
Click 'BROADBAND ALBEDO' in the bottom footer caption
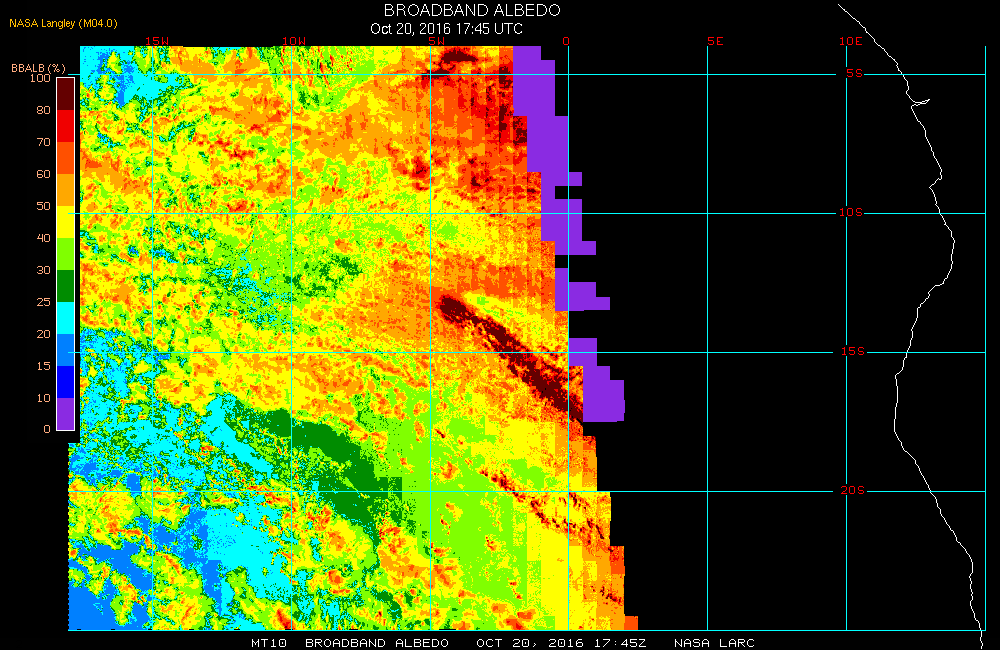(x=377, y=643)
